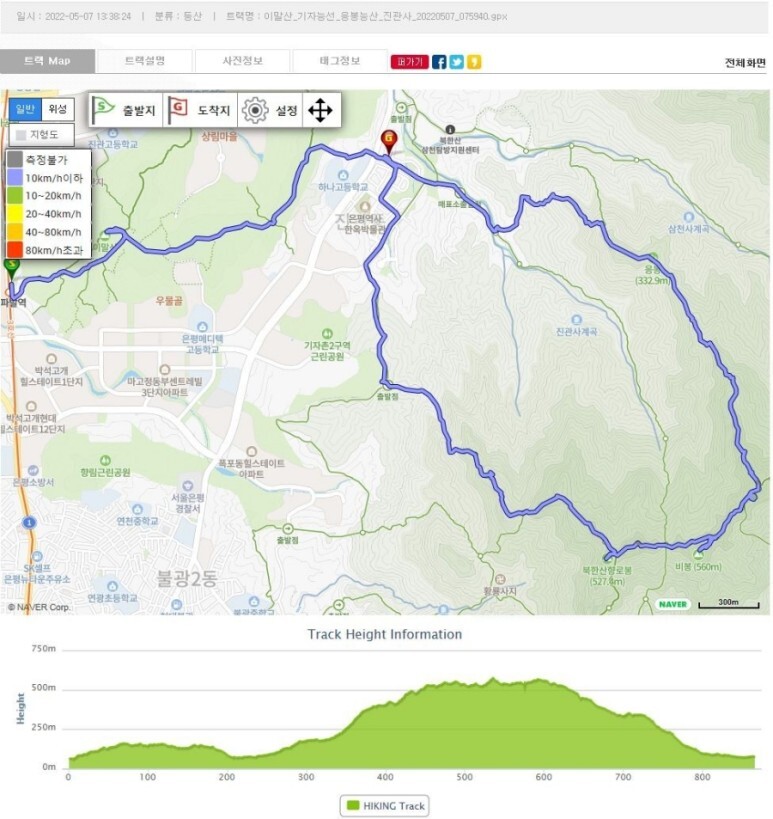This screenshot has width=773, height=819.
Task: Click the 진관고등학교 label on map
Action: pyautogui.click(x=113, y=145)
